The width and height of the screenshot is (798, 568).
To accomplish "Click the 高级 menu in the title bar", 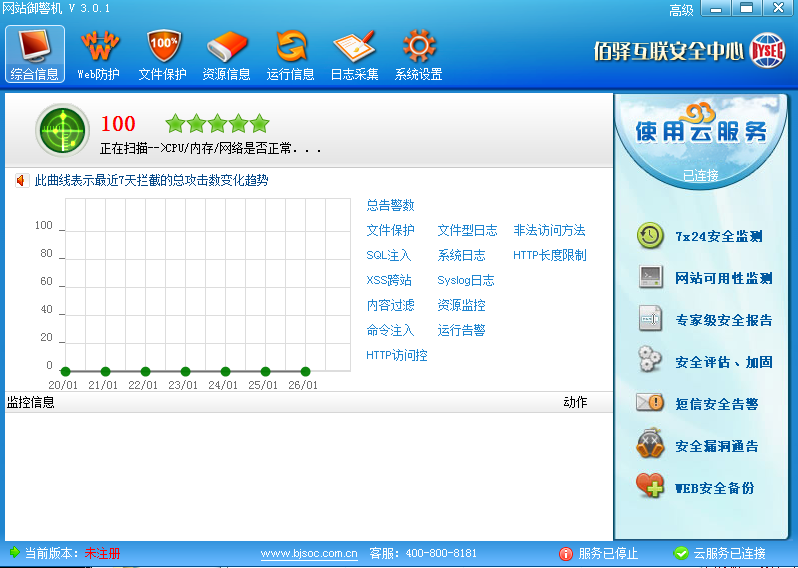I will [681, 10].
